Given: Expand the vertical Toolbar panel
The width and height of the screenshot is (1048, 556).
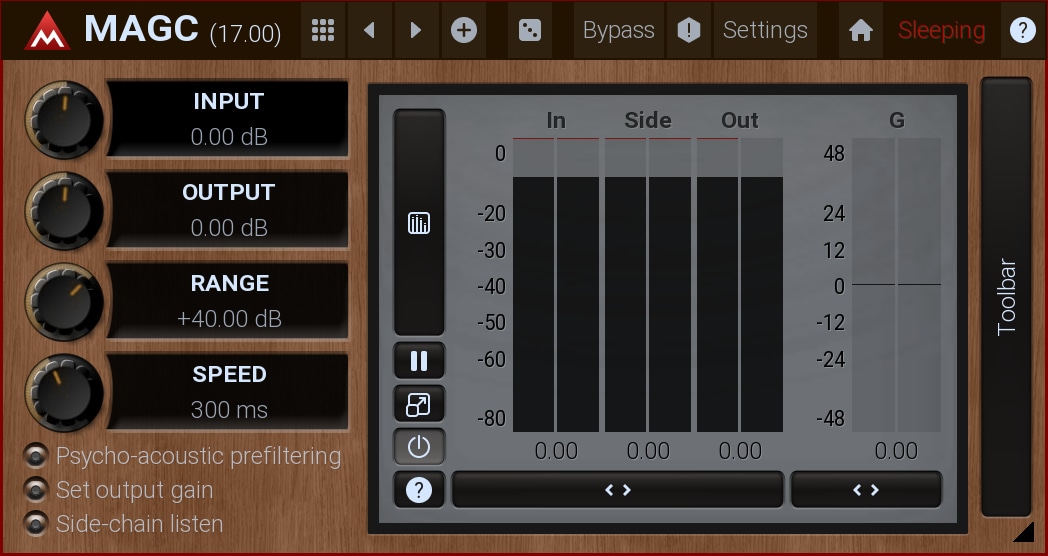Looking at the screenshot, I should (x=1006, y=297).
